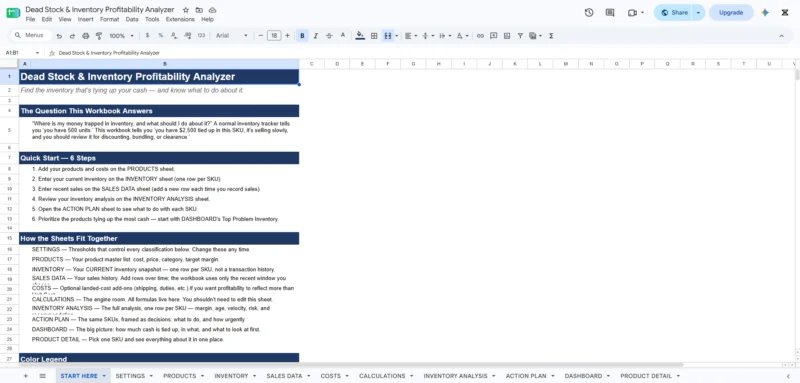Open the START HERE tab menu arrow

104,376
